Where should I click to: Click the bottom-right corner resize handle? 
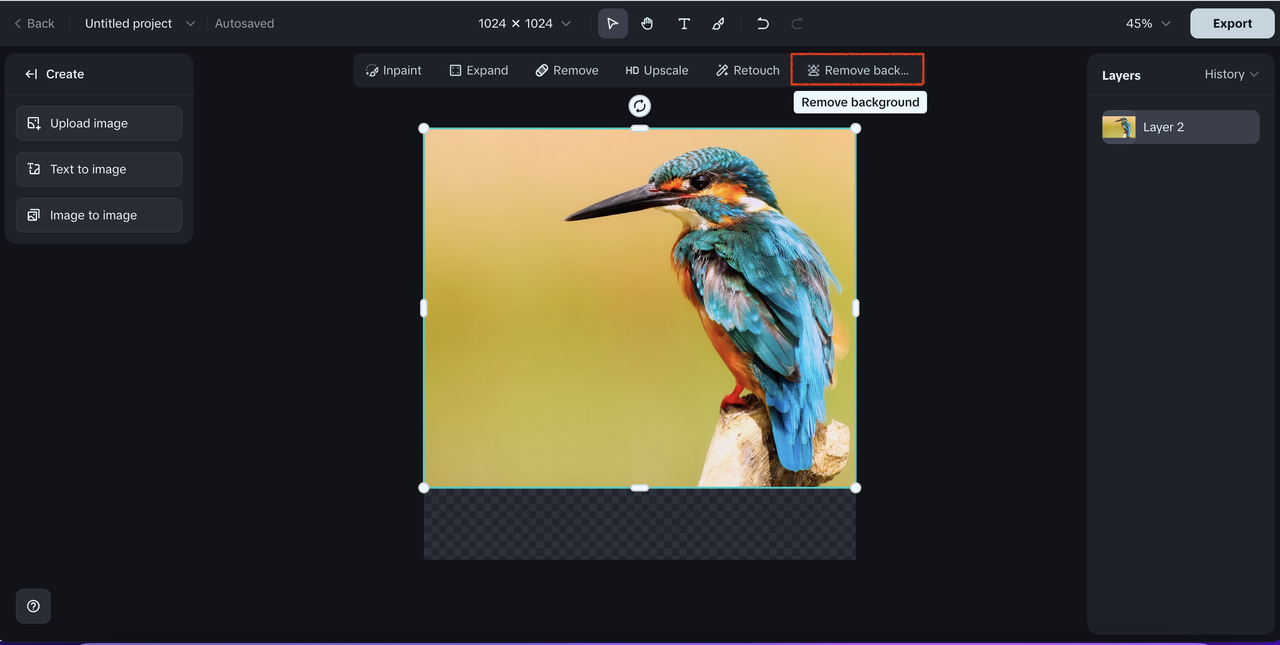pos(855,488)
